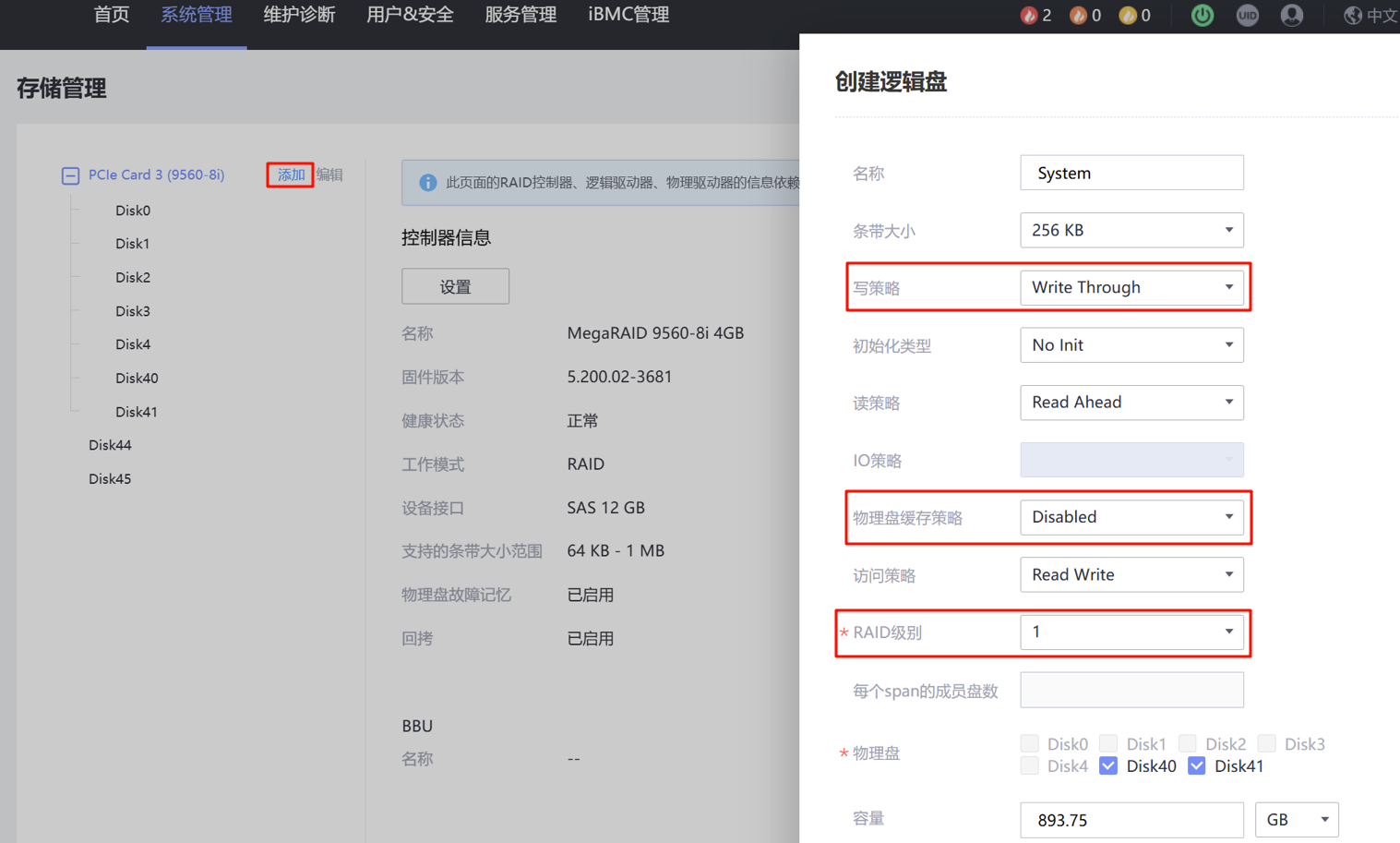Expand the 256 KB stripe size dropdown
The width and height of the screenshot is (1400, 843).
tap(1131, 230)
